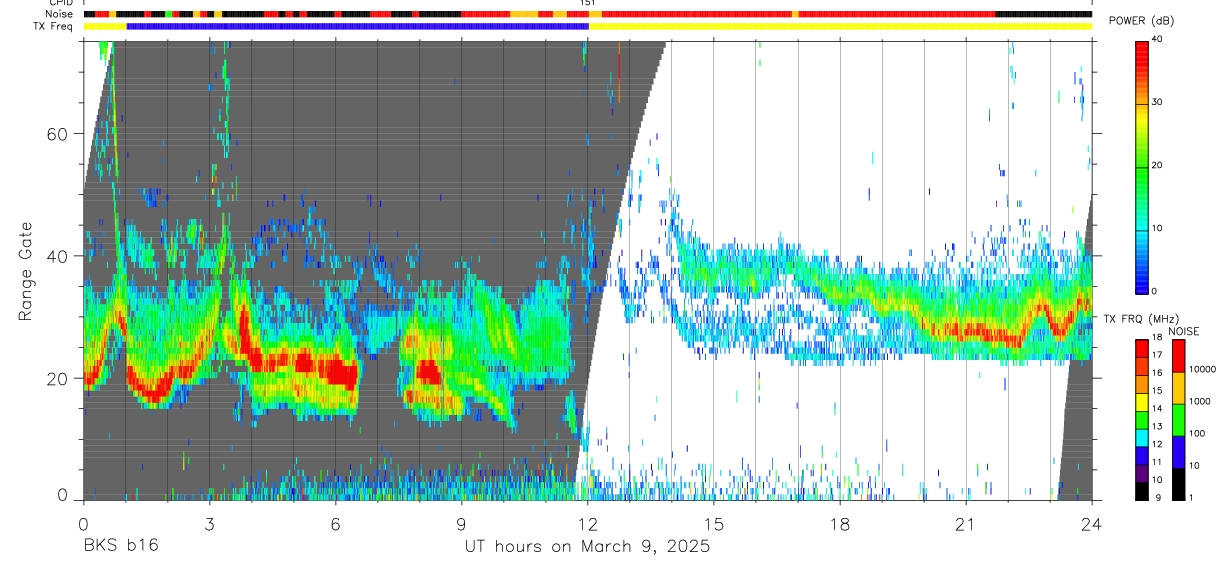Click the '40' tick on Range Gate axis
Viewport: 1228px width, 567px height.
55,256
